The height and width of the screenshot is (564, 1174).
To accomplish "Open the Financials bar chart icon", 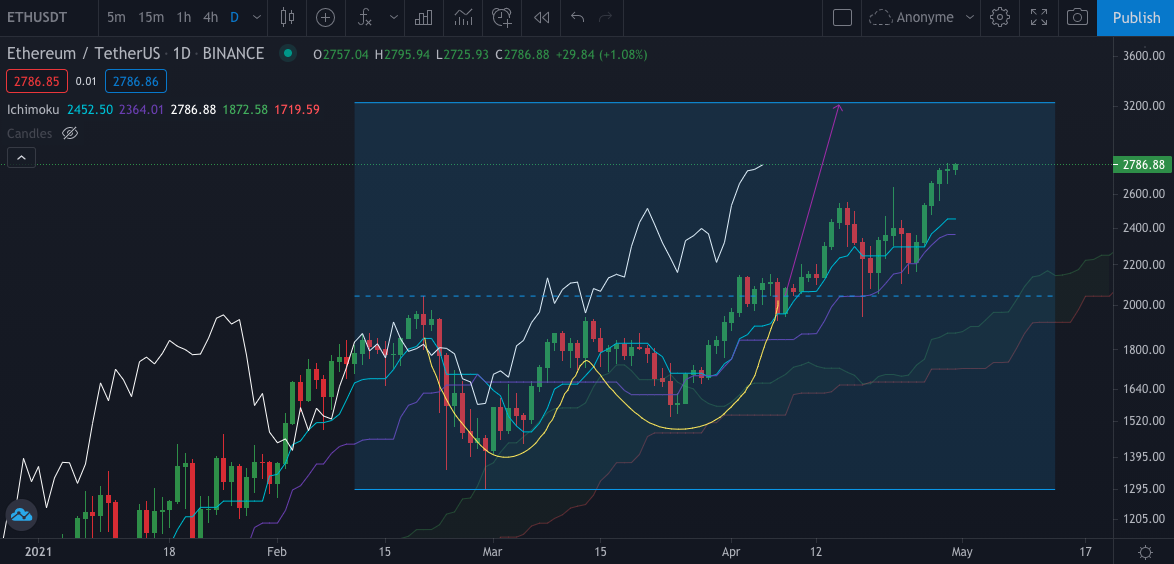I will (x=424, y=17).
